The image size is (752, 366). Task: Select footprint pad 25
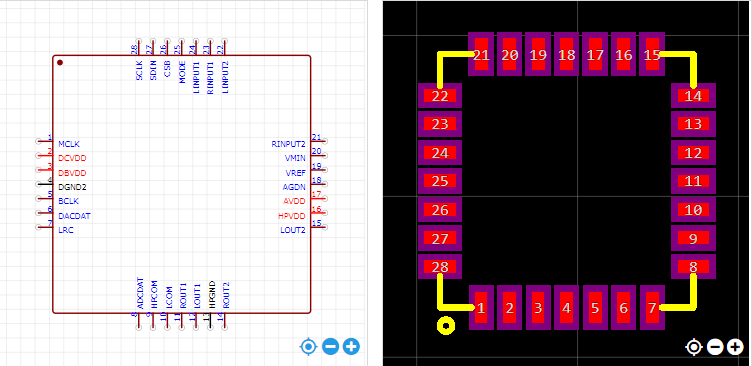pyautogui.click(x=440, y=181)
